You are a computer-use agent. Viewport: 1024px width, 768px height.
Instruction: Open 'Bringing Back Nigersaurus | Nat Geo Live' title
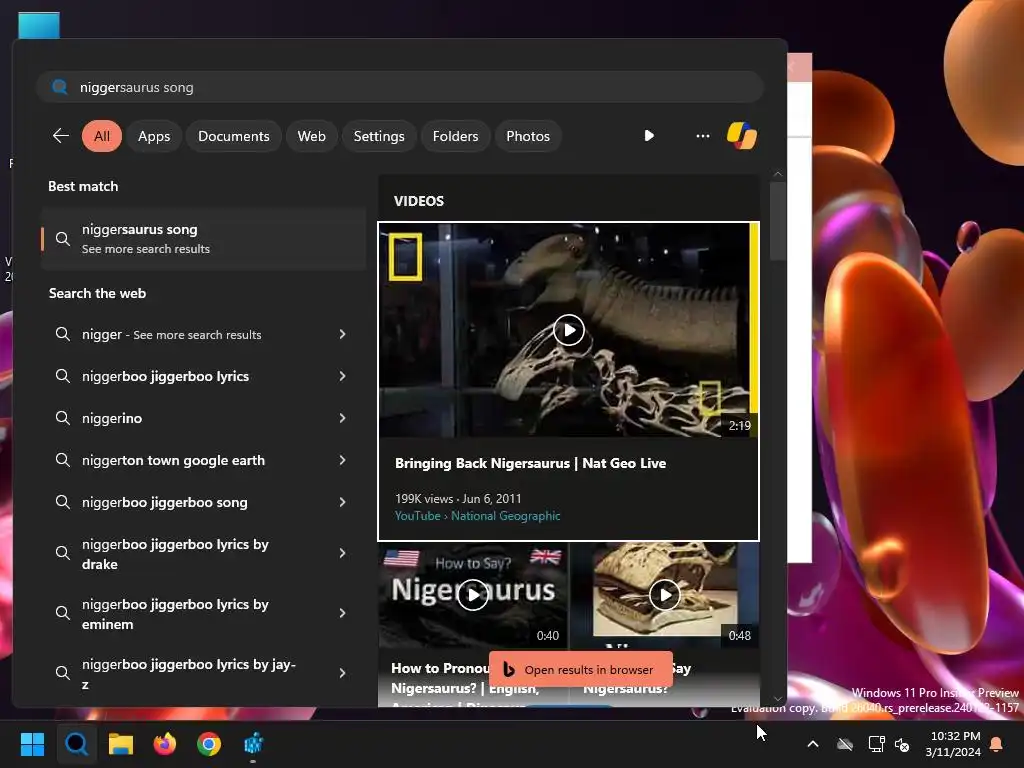click(x=530, y=463)
